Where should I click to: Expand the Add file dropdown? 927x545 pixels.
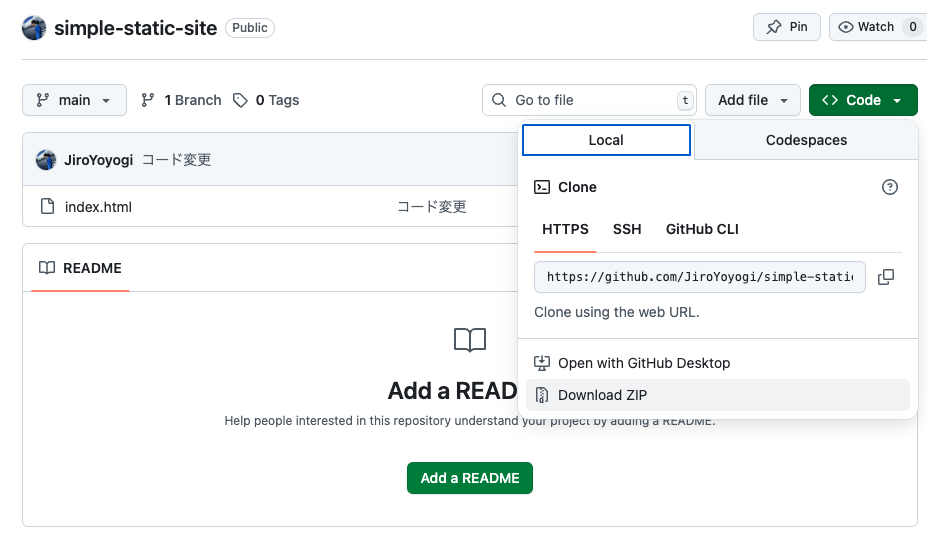click(x=753, y=100)
